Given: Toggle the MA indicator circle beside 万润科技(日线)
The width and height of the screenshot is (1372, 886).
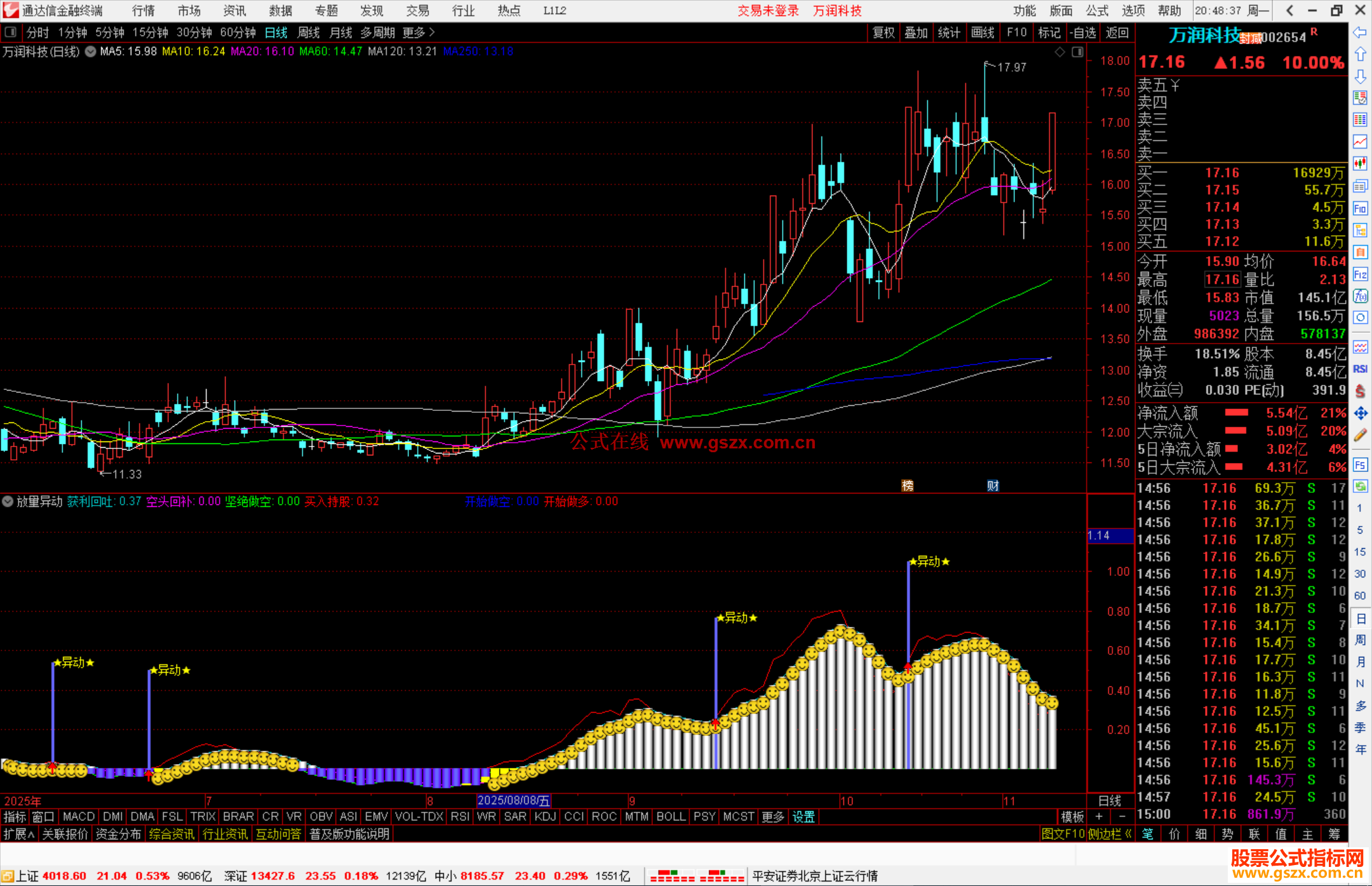Looking at the screenshot, I should point(91,52).
